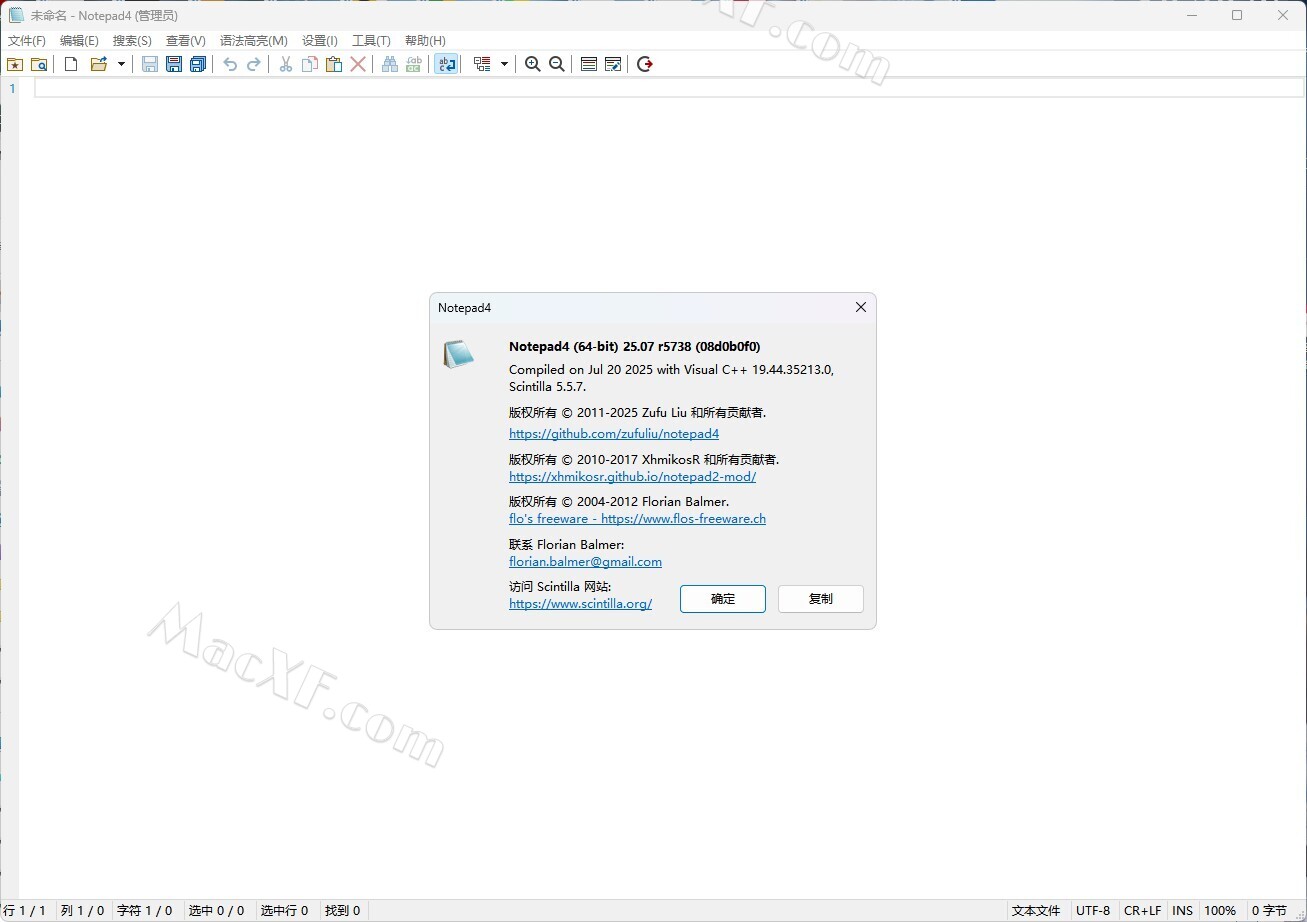Click the 文本文件 status bar entry

[1036, 911]
